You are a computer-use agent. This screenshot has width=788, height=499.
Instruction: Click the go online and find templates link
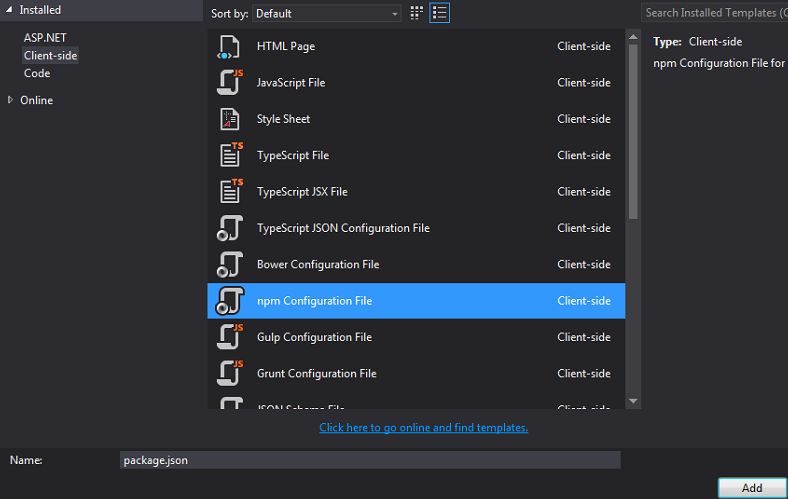click(x=423, y=428)
